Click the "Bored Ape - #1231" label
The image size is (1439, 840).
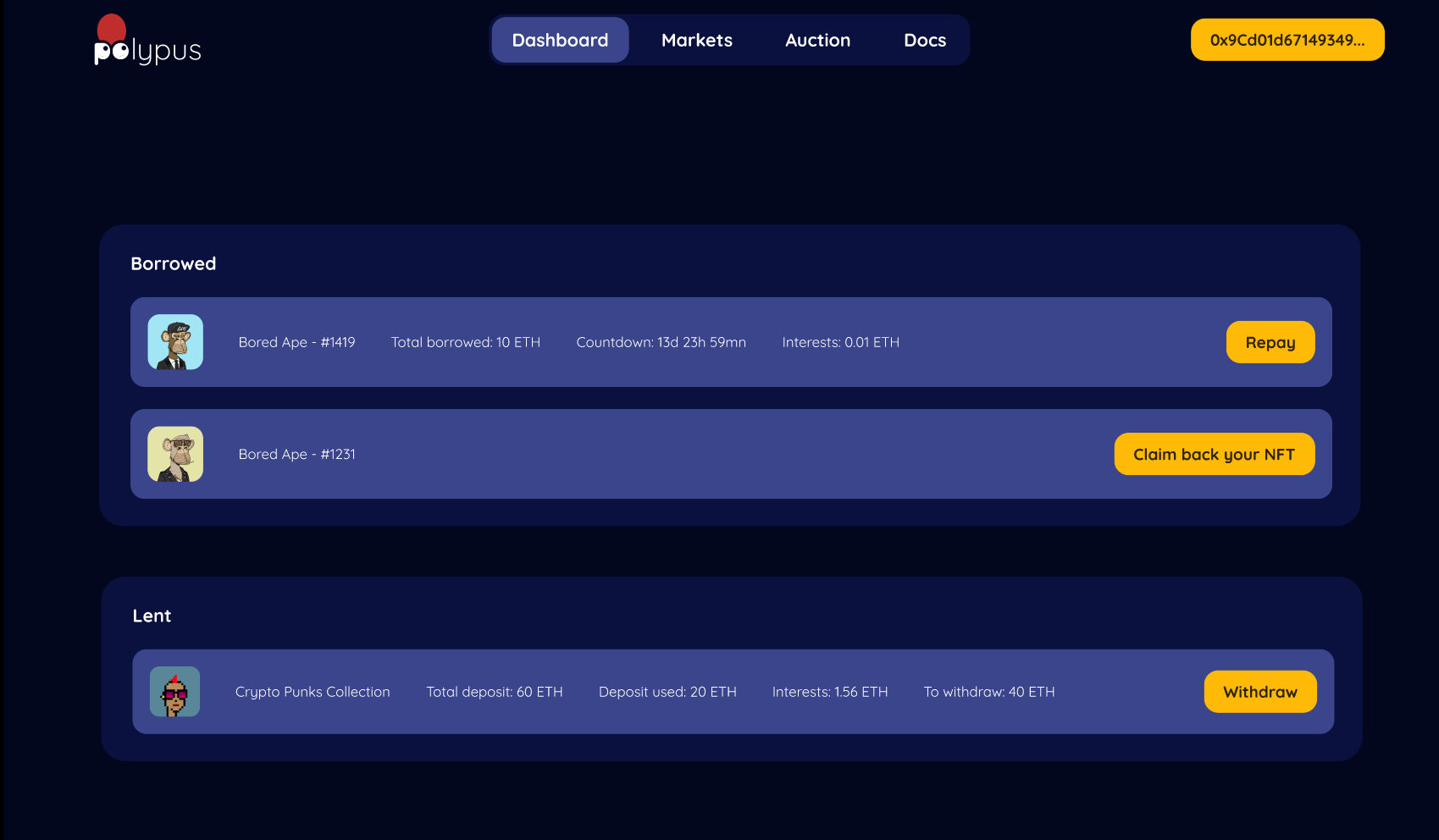pyautogui.click(x=296, y=454)
